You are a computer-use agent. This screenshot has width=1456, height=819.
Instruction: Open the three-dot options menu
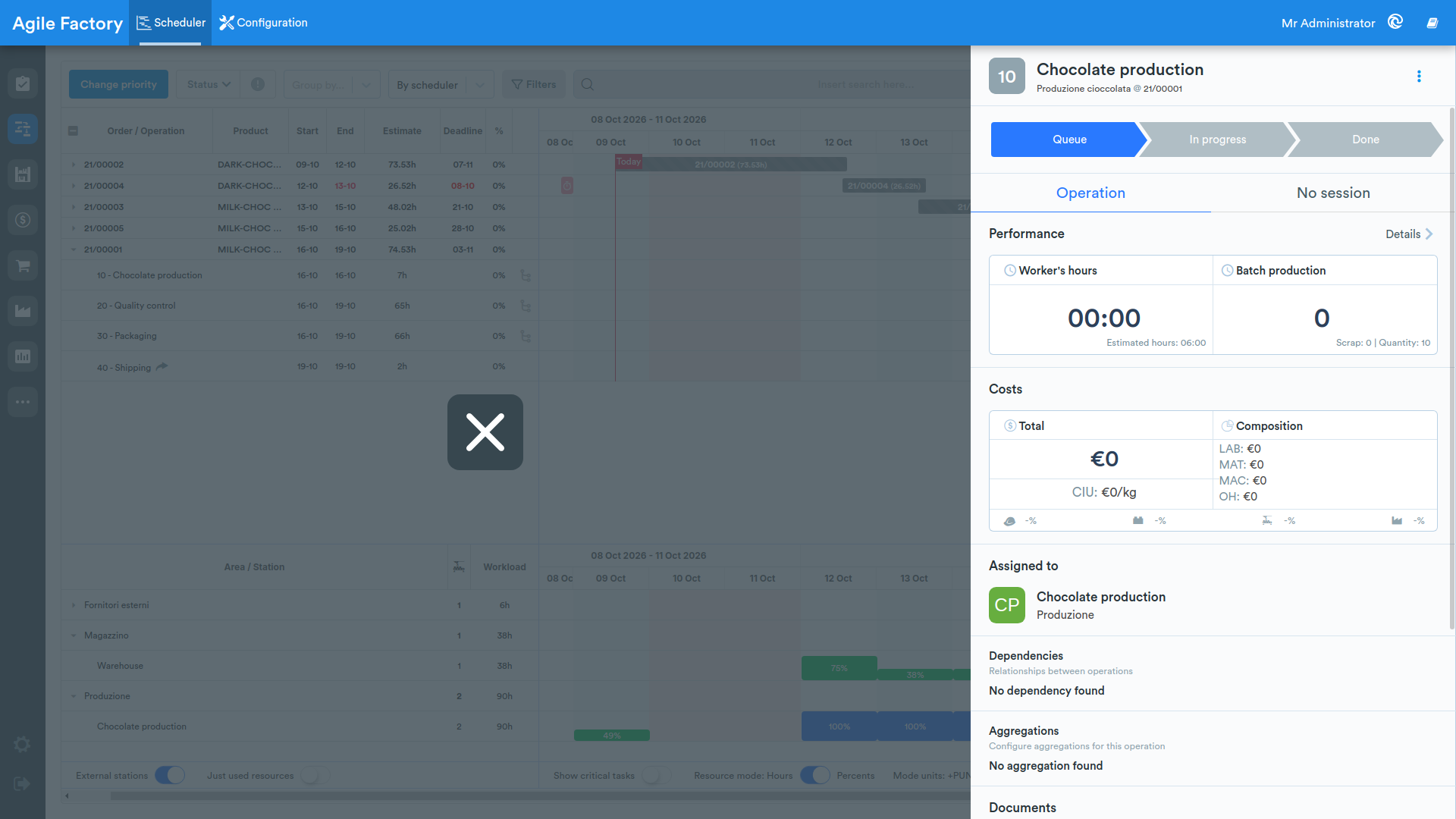tap(1419, 77)
